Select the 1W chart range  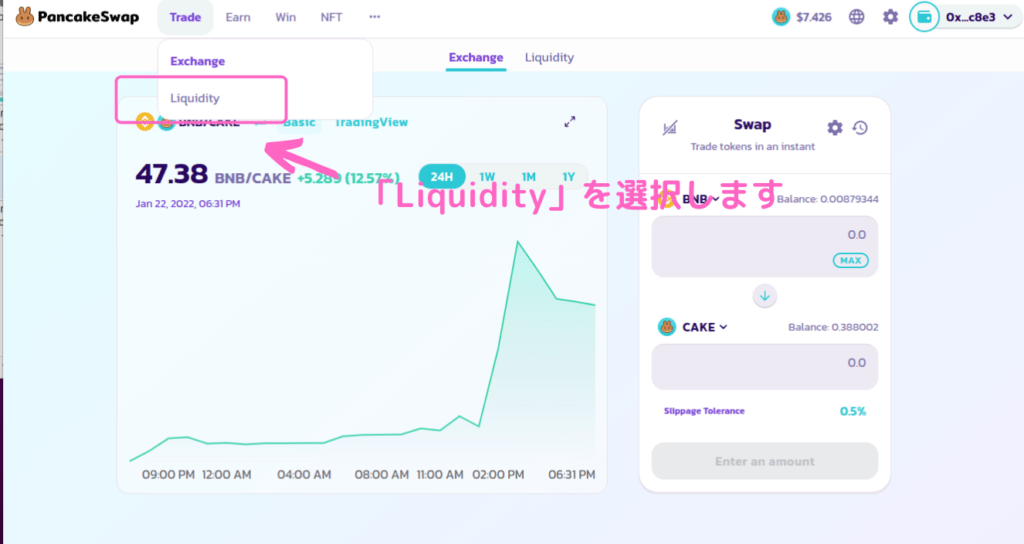click(x=487, y=177)
